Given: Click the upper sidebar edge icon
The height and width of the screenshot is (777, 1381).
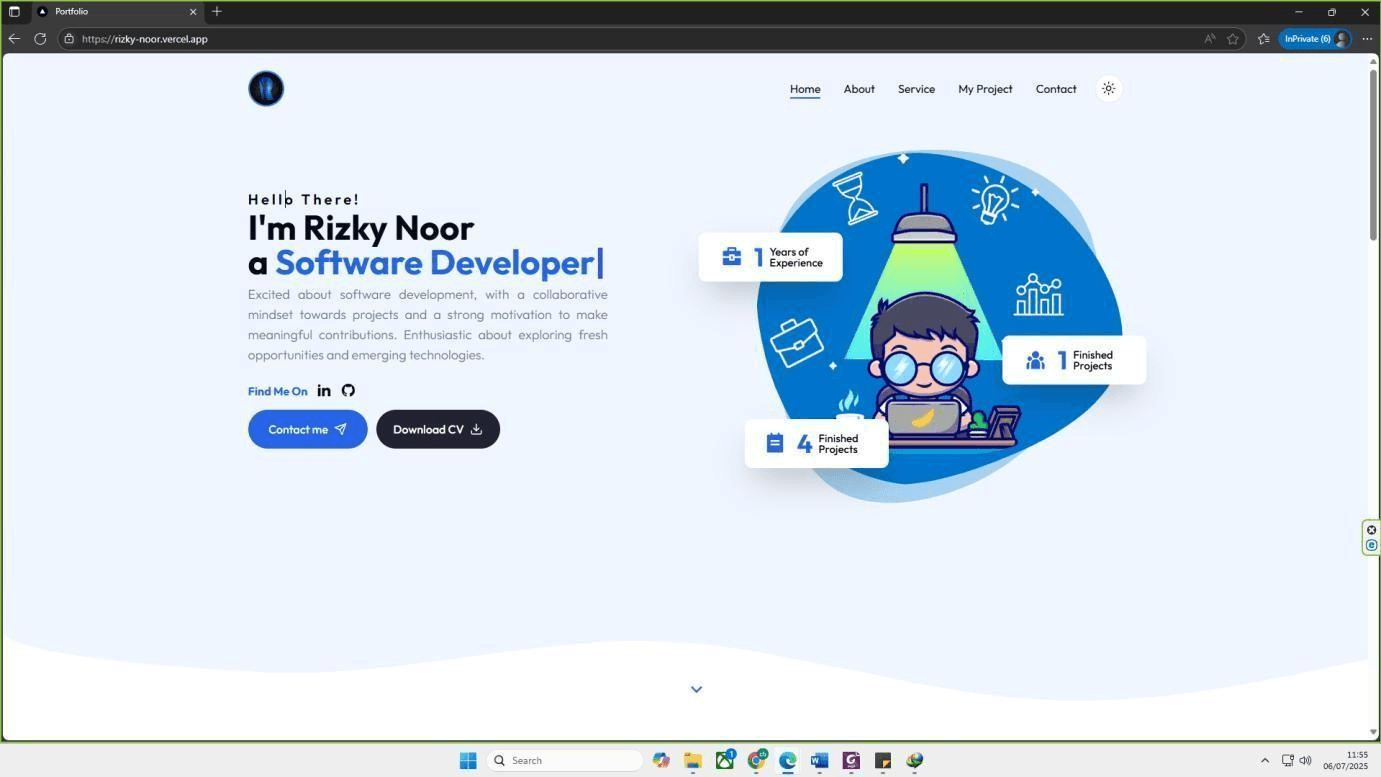Looking at the screenshot, I should pyautogui.click(x=1372, y=530).
